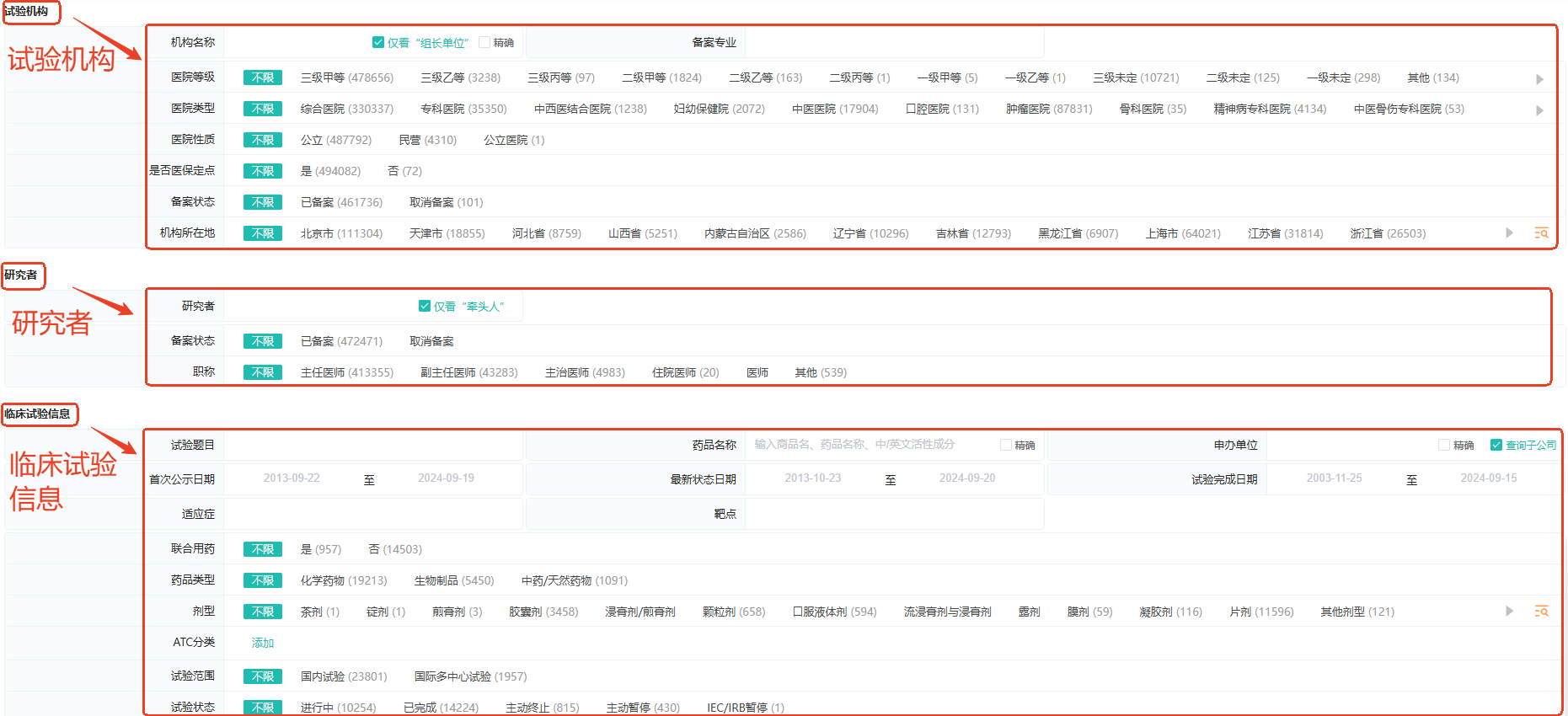Choose 综合医院 in 医院类型 row
Screen dimensions: 1568x716
(x=346, y=109)
